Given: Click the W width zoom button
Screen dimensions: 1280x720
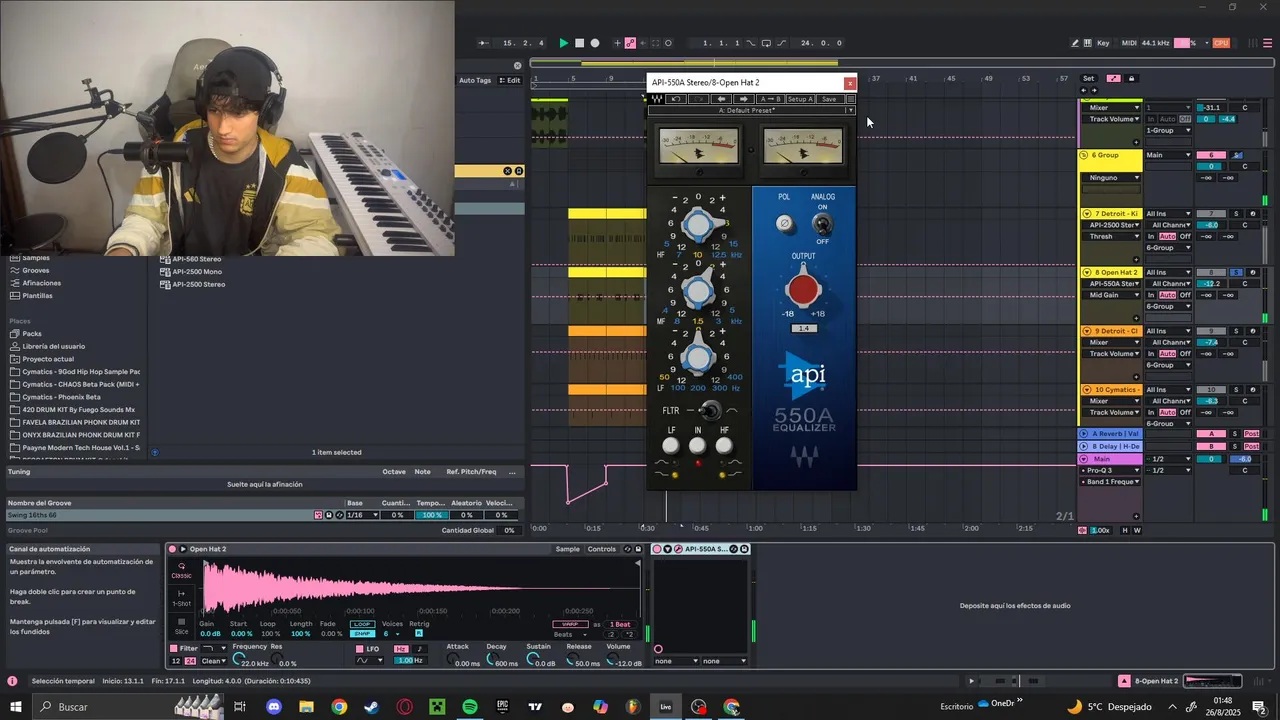Looking at the screenshot, I should (x=1137, y=530).
